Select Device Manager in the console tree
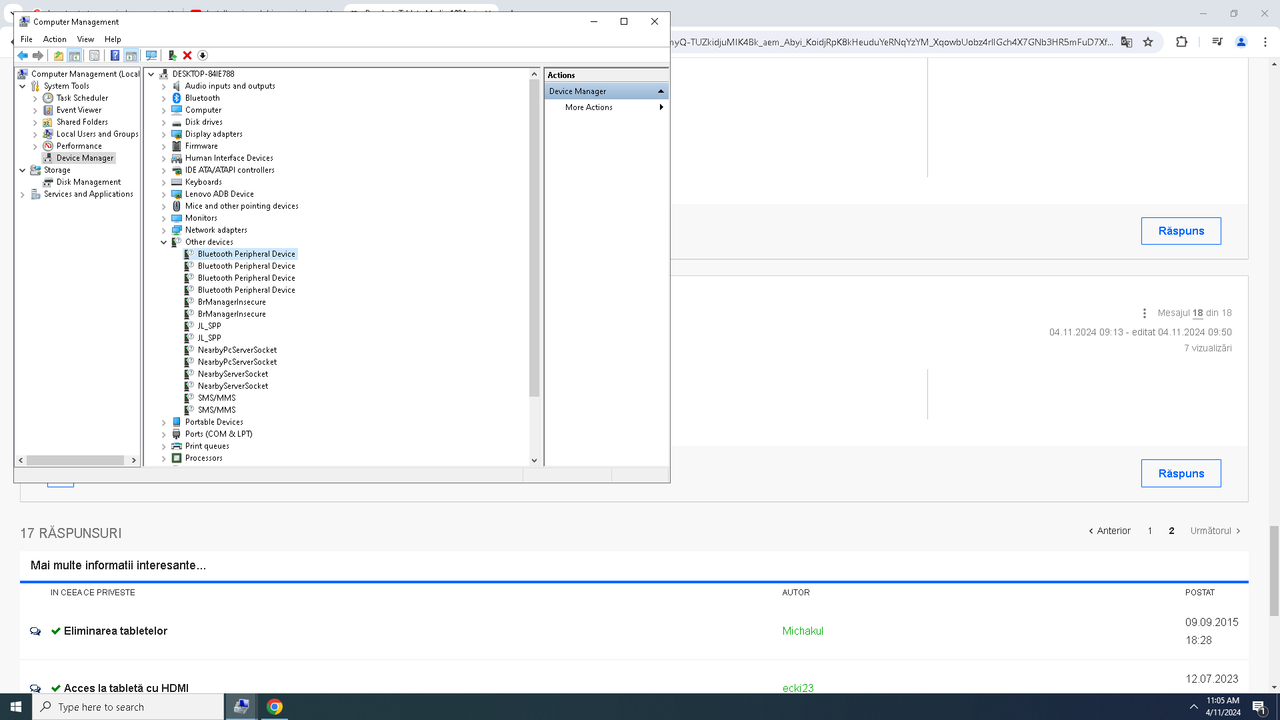 pos(85,158)
